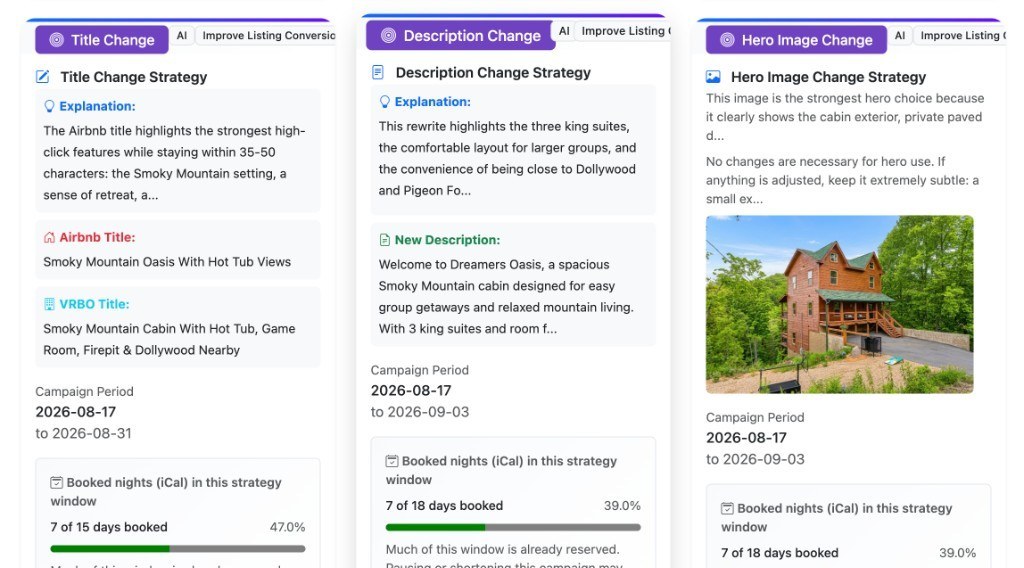1024x568 pixels.
Task: Open the cabin hero image thumbnail
Action: tap(840, 304)
